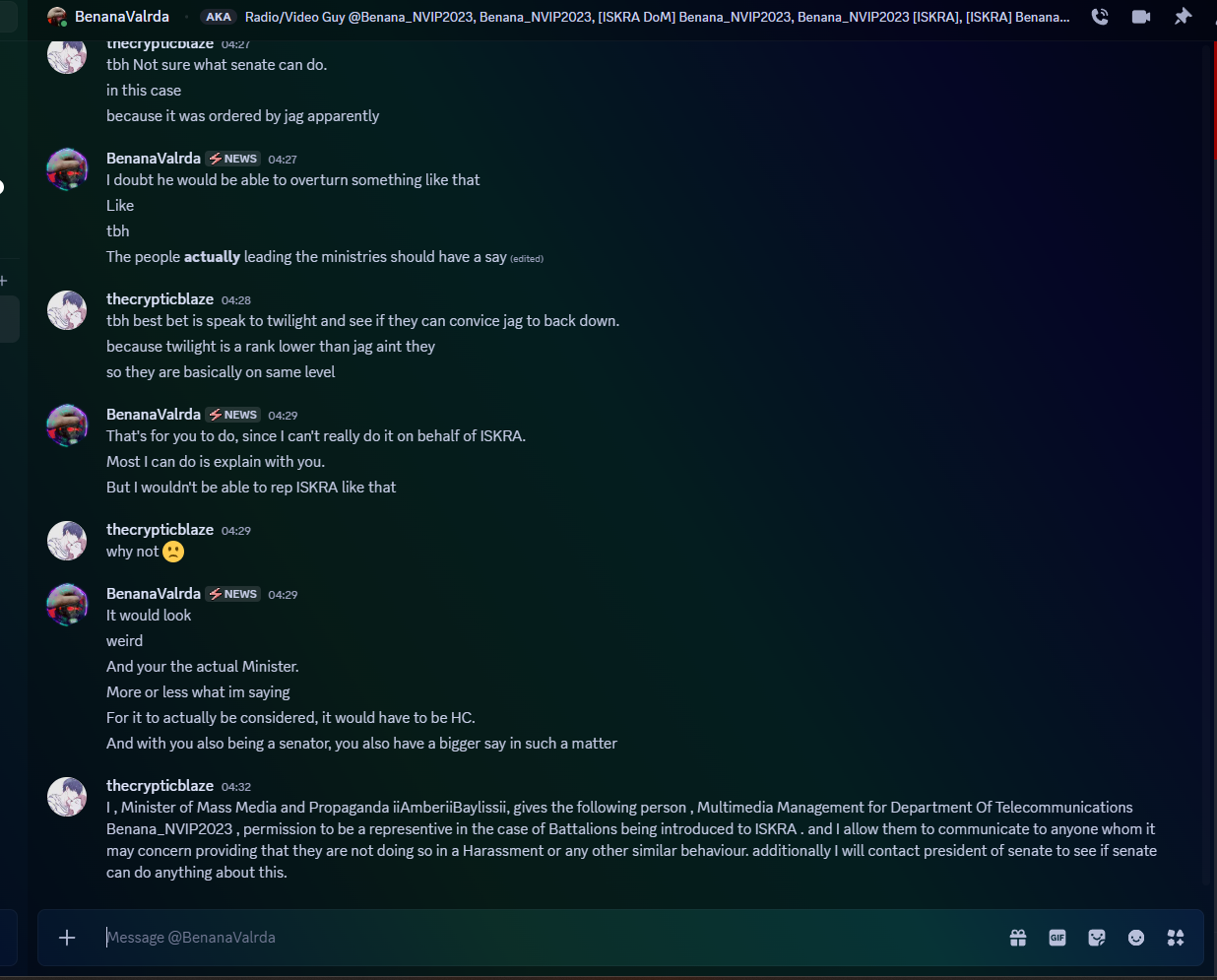Open the gift Nitro icon
This screenshot has height=980, width=1217.
coord(1018,938)
